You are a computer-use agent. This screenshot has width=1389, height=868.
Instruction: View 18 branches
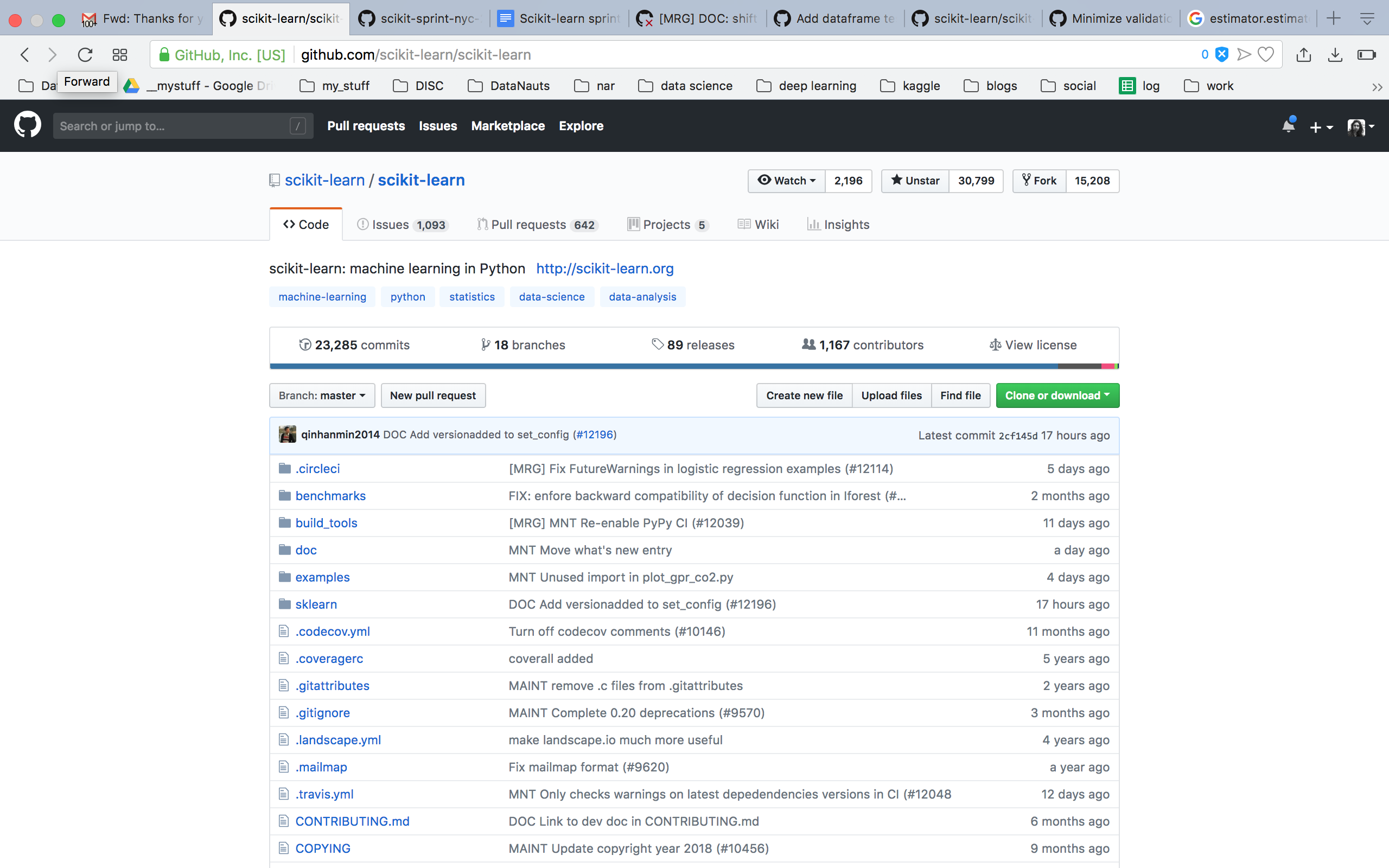point(523,345)
